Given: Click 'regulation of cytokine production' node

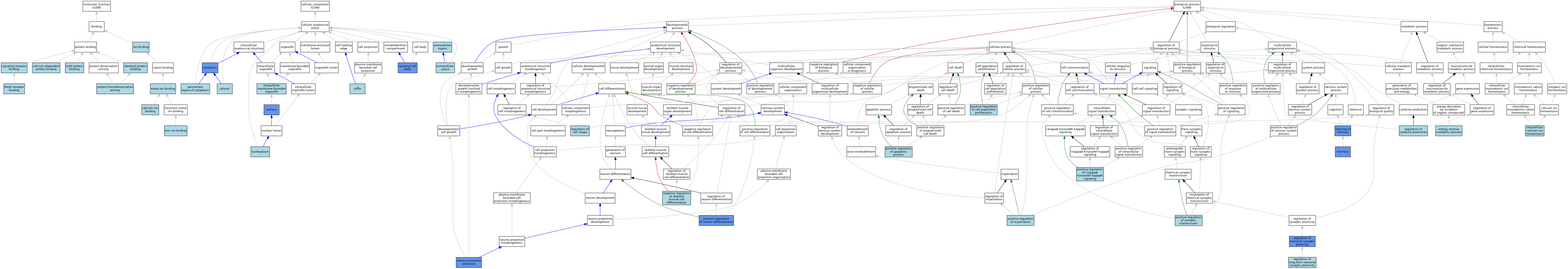Looking at the screenshot, I should [1413, 131].
